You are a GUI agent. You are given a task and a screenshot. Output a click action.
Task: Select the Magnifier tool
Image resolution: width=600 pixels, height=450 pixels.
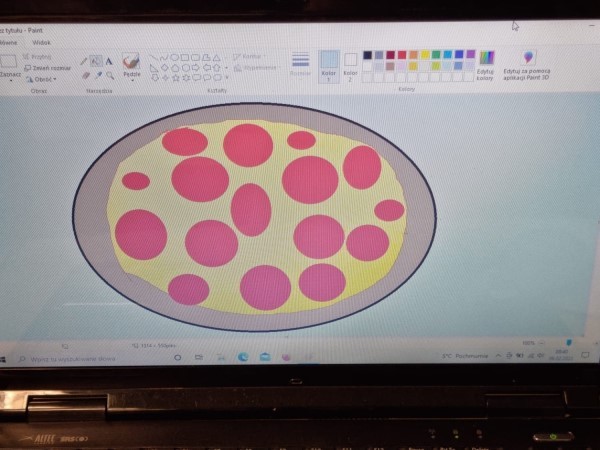110,75
